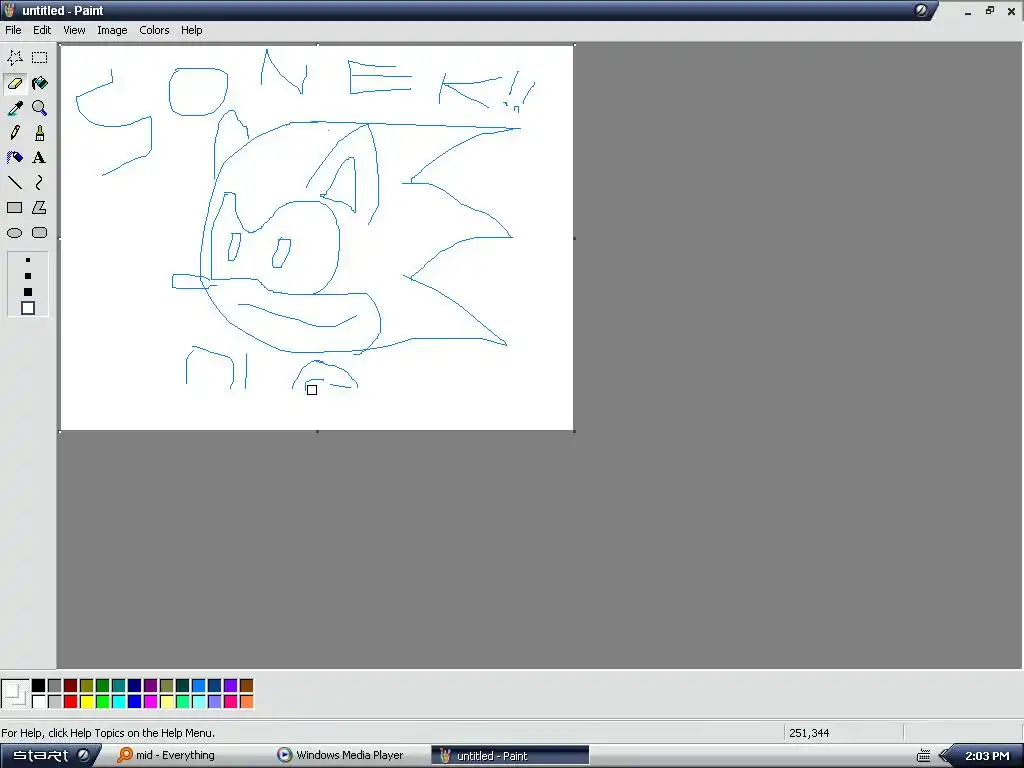
Task: Open the Image menu
Action: pyautogui.click(x=112, y=30)
